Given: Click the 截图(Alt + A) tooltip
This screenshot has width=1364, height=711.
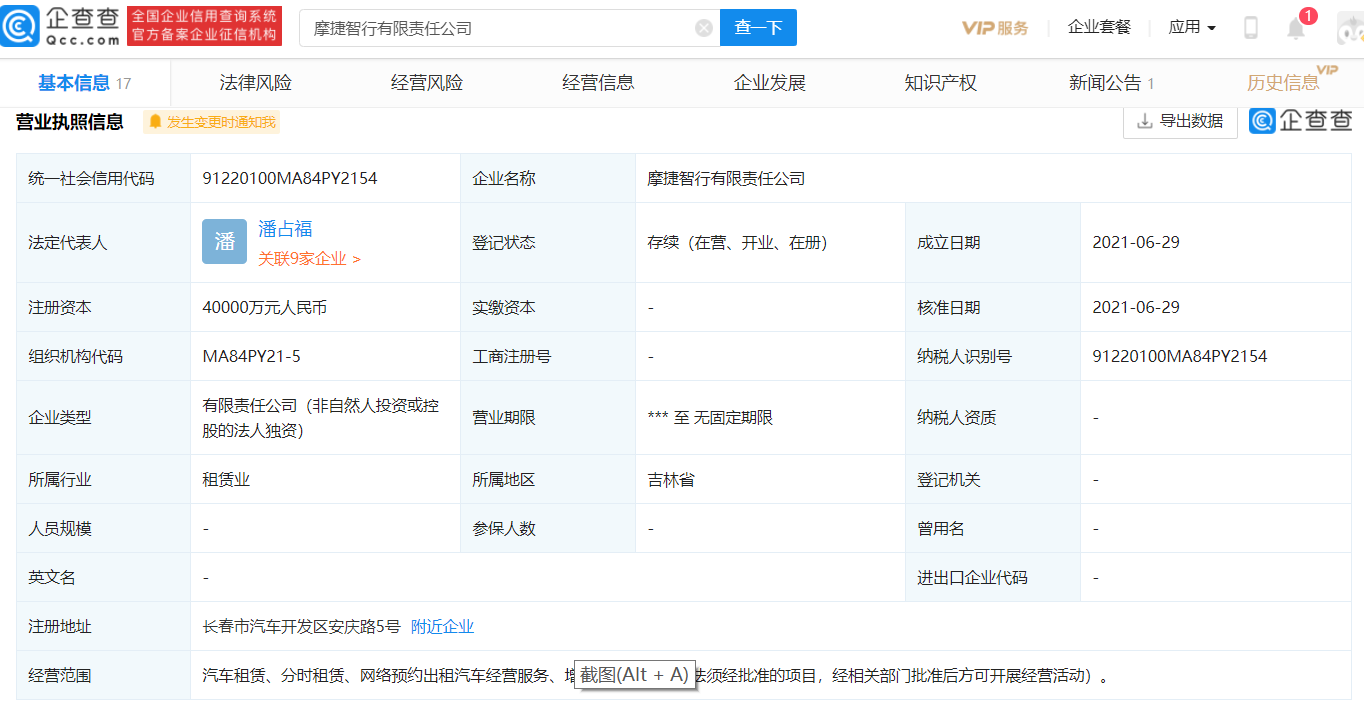Looking at the screenshot, I should click(x=635, y=674).
